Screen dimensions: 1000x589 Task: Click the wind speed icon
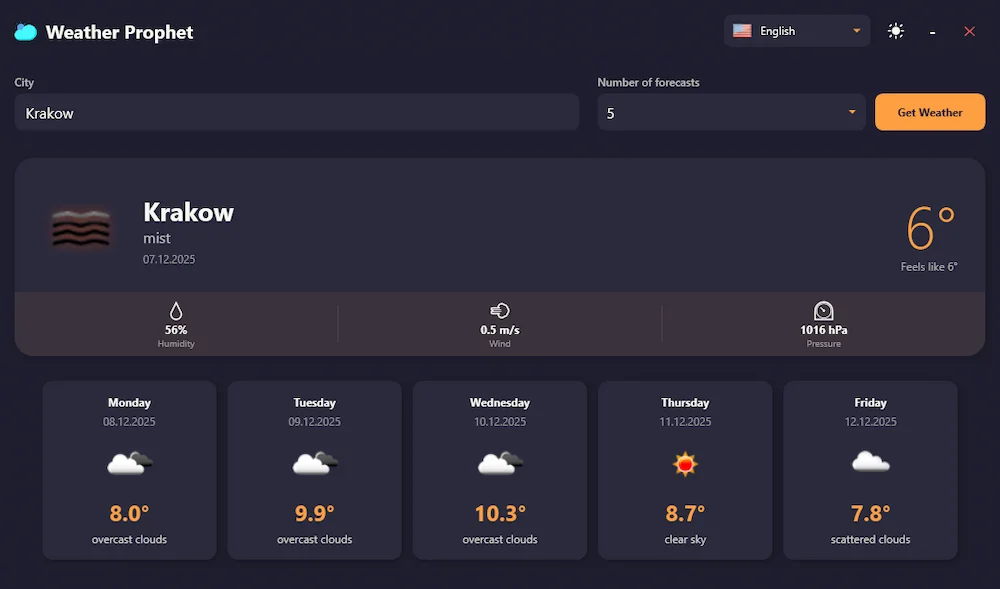click(500, 311)
